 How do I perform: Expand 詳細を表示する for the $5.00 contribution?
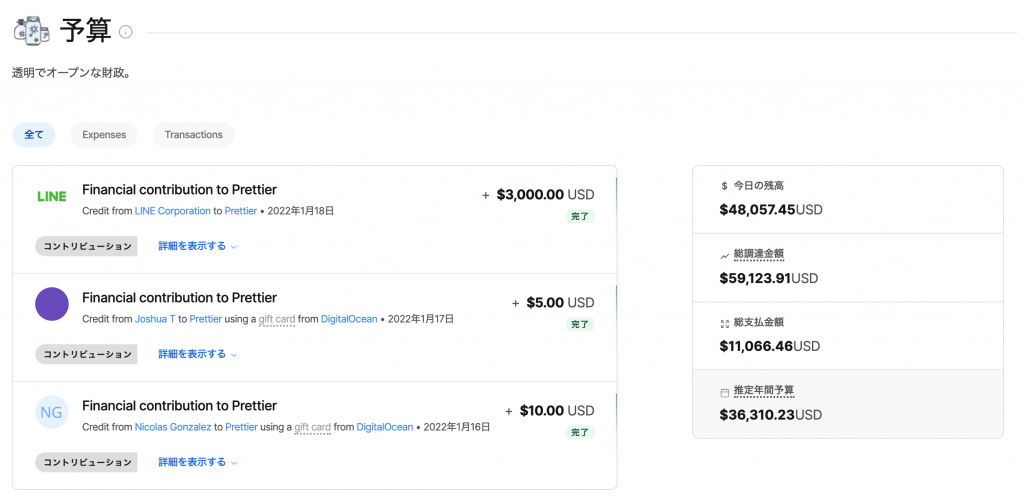197,354
